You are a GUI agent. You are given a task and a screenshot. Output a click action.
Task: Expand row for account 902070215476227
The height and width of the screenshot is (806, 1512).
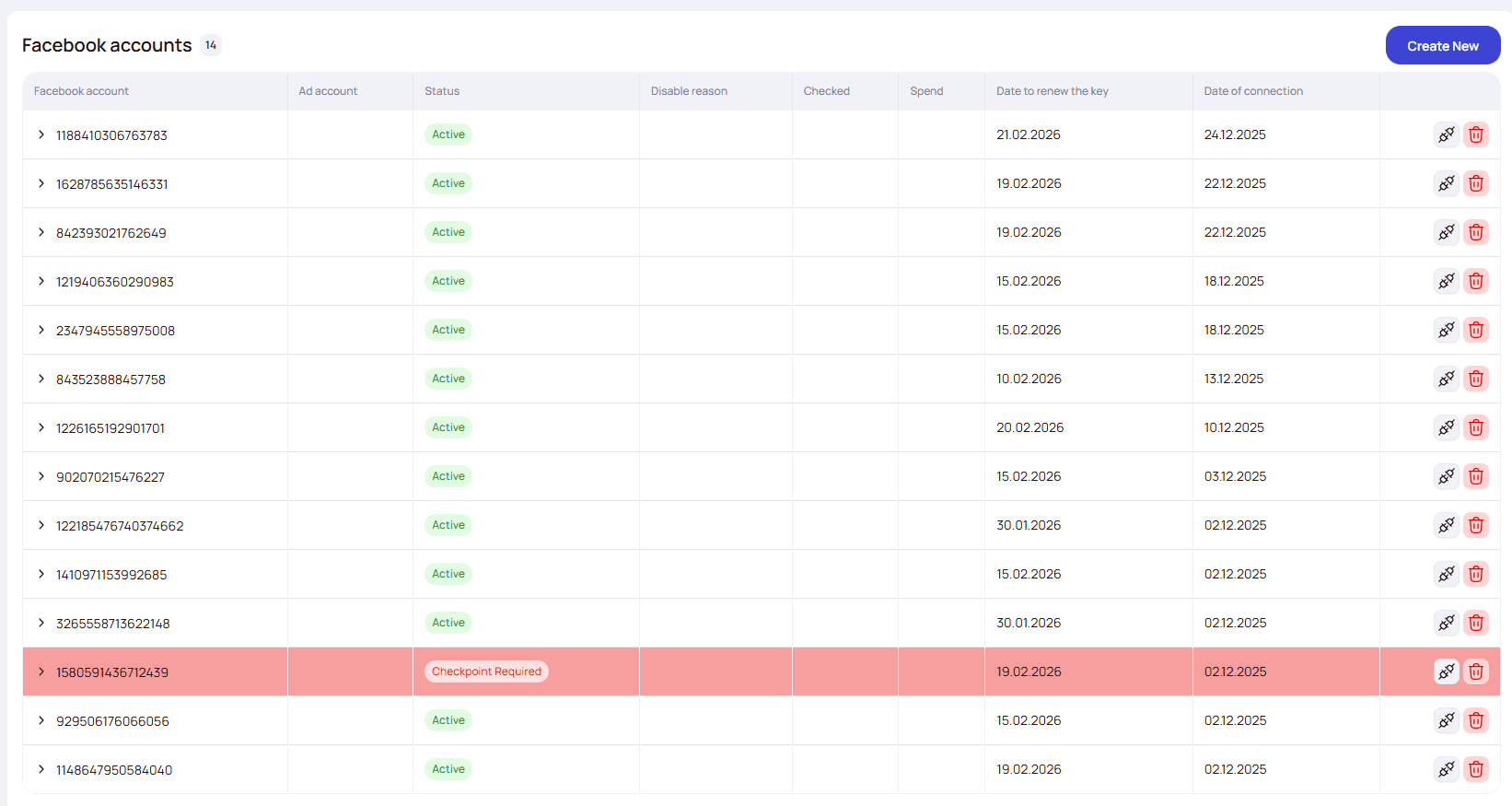pos(41,476)
